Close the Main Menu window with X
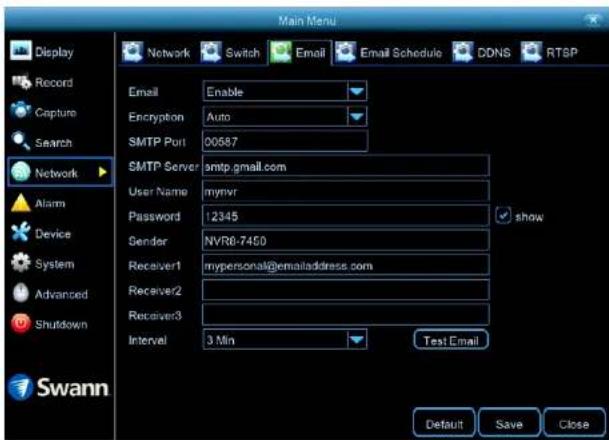The image size is (609, 440). [x=593, y=19]
